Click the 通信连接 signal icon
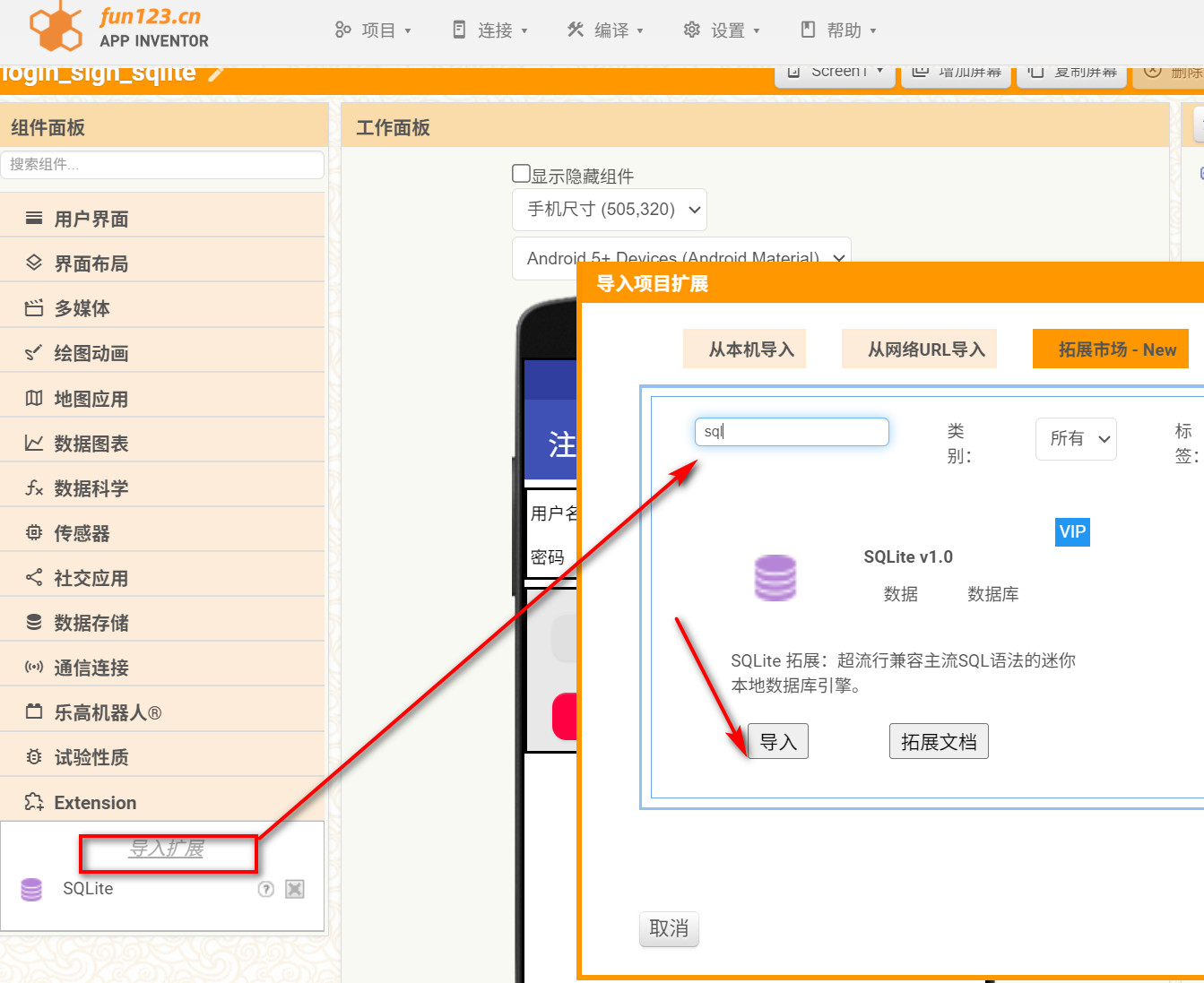This screenshot has width=1204, height=983. (34, 668)
